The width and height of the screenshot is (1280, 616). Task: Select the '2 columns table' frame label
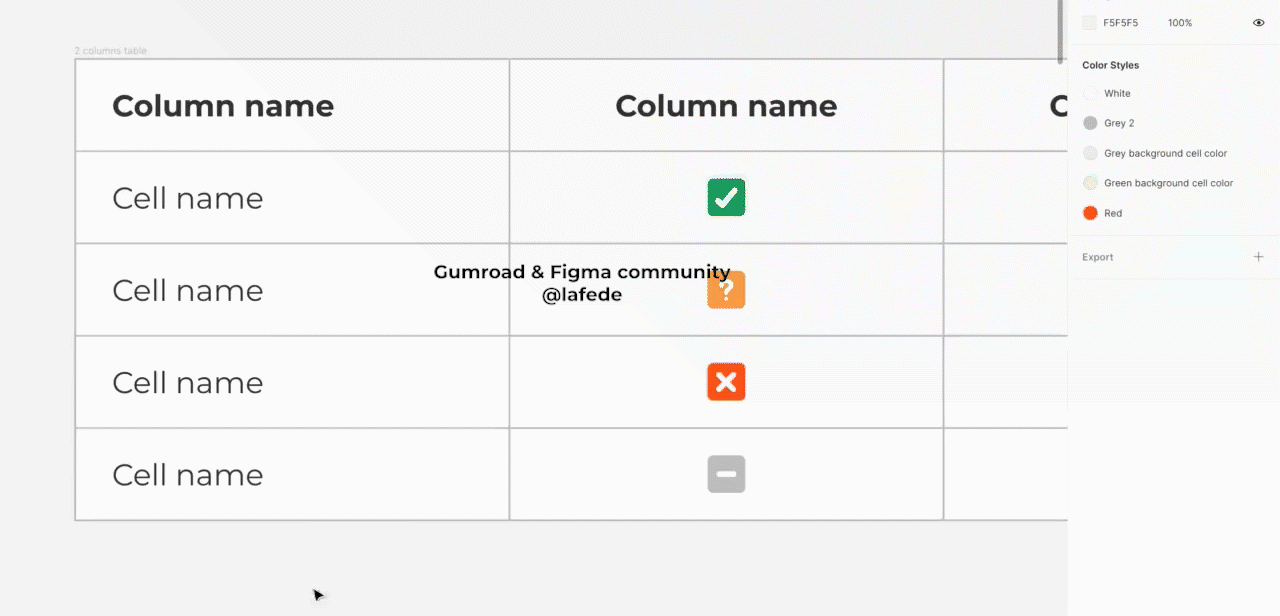click(x=111, y=50)
